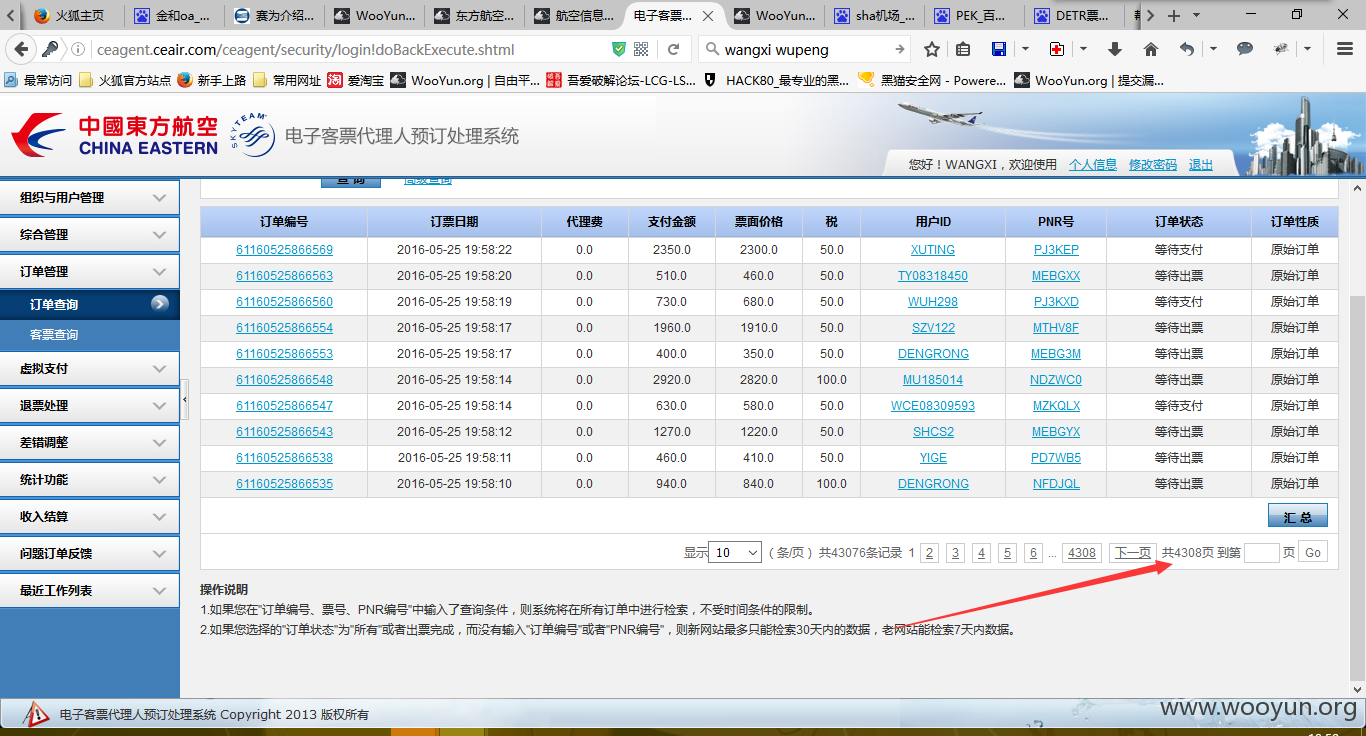Expand the 退票处理 sidebar section
1366x736 pixels.
[90, 406]
